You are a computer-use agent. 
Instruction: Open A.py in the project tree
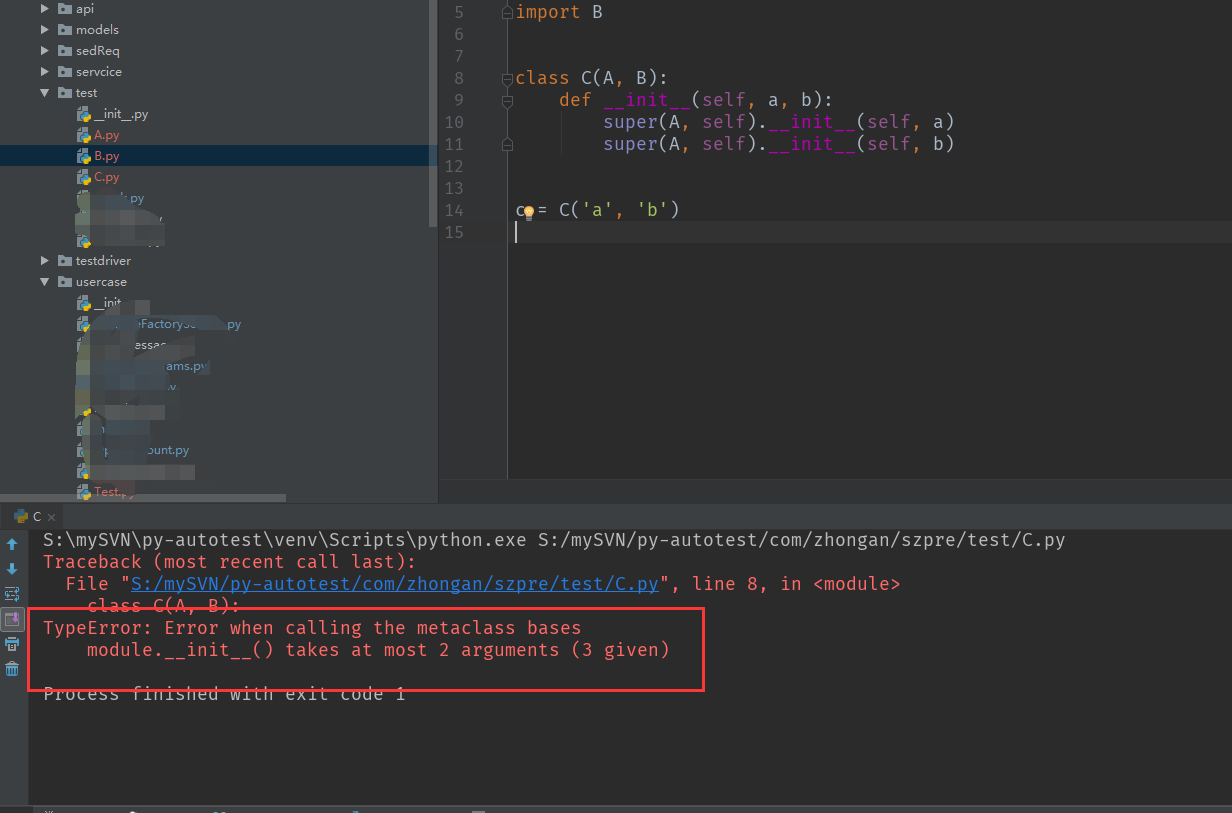106,135
